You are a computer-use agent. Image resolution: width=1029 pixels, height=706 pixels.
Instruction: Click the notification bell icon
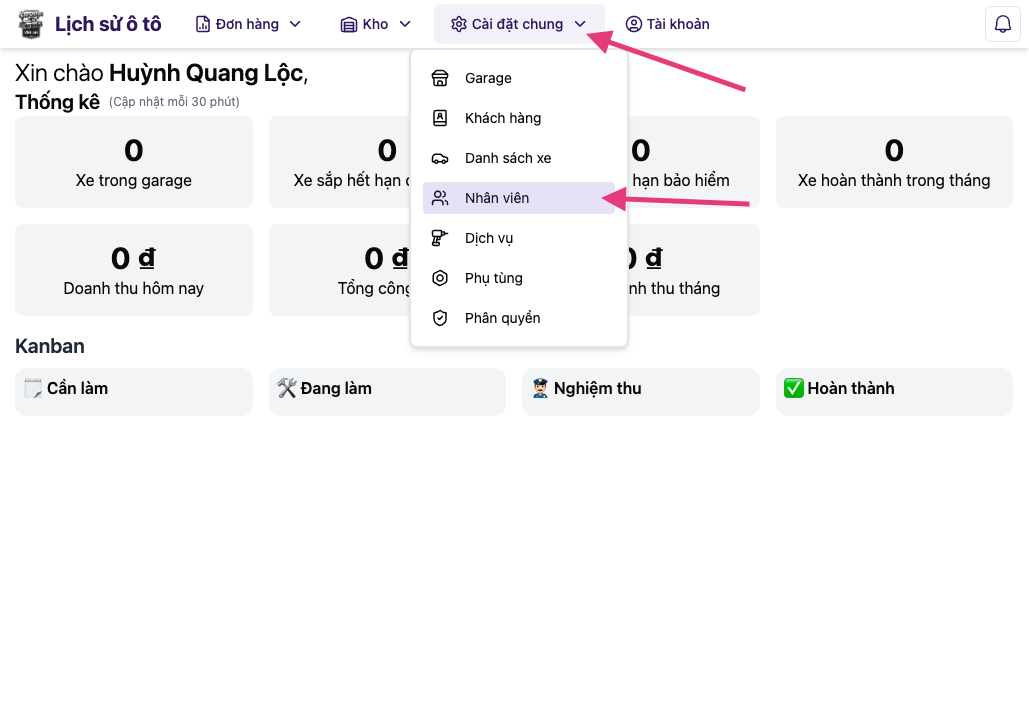[1003, 24]
